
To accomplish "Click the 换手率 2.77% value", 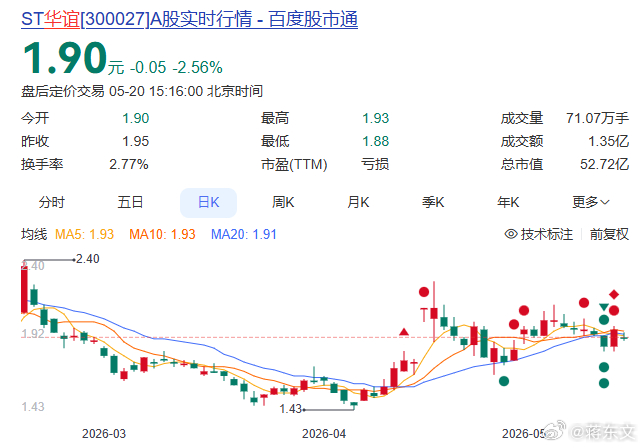I will pos(129,164).
